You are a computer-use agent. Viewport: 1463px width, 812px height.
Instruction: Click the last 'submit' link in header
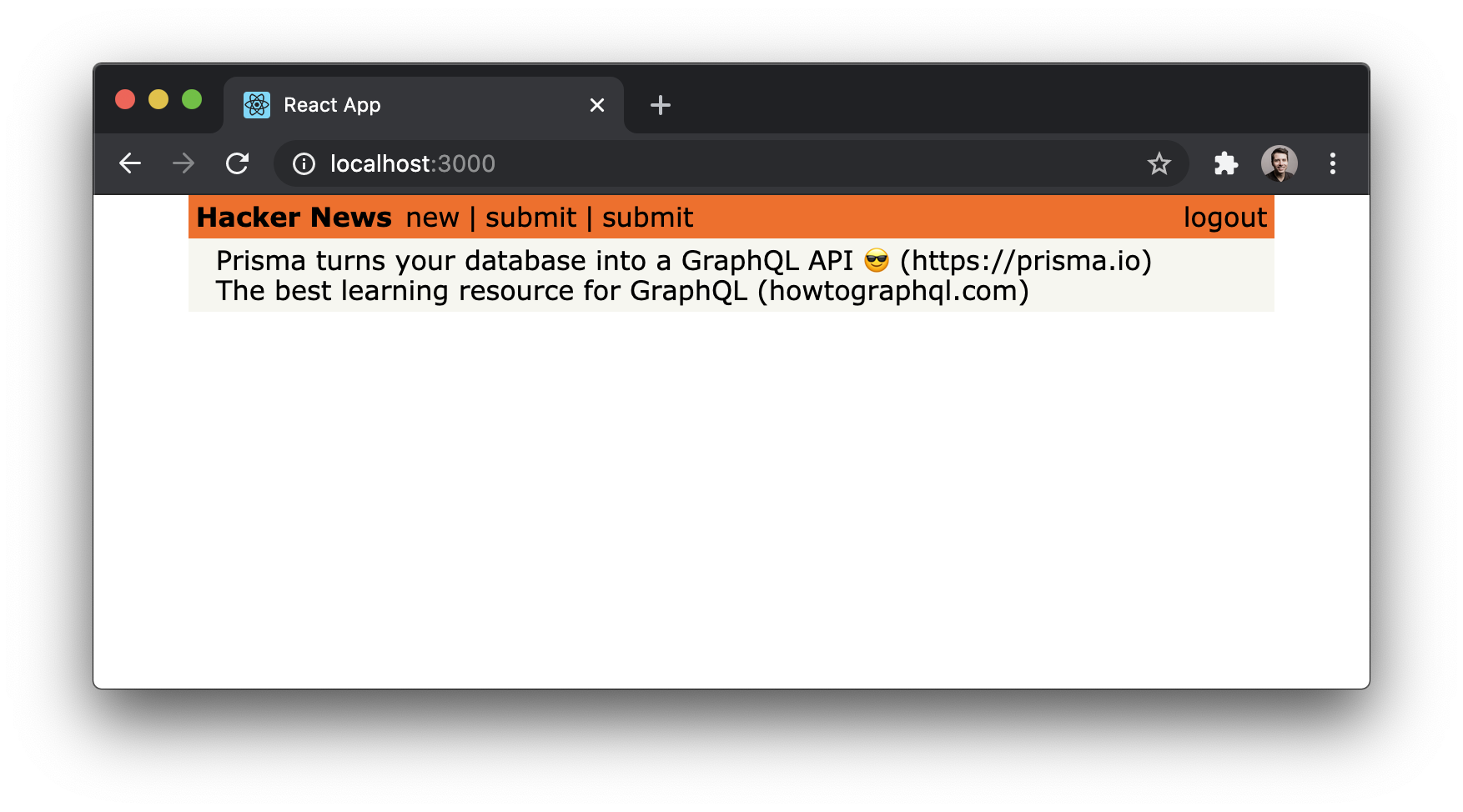point(647,218)
